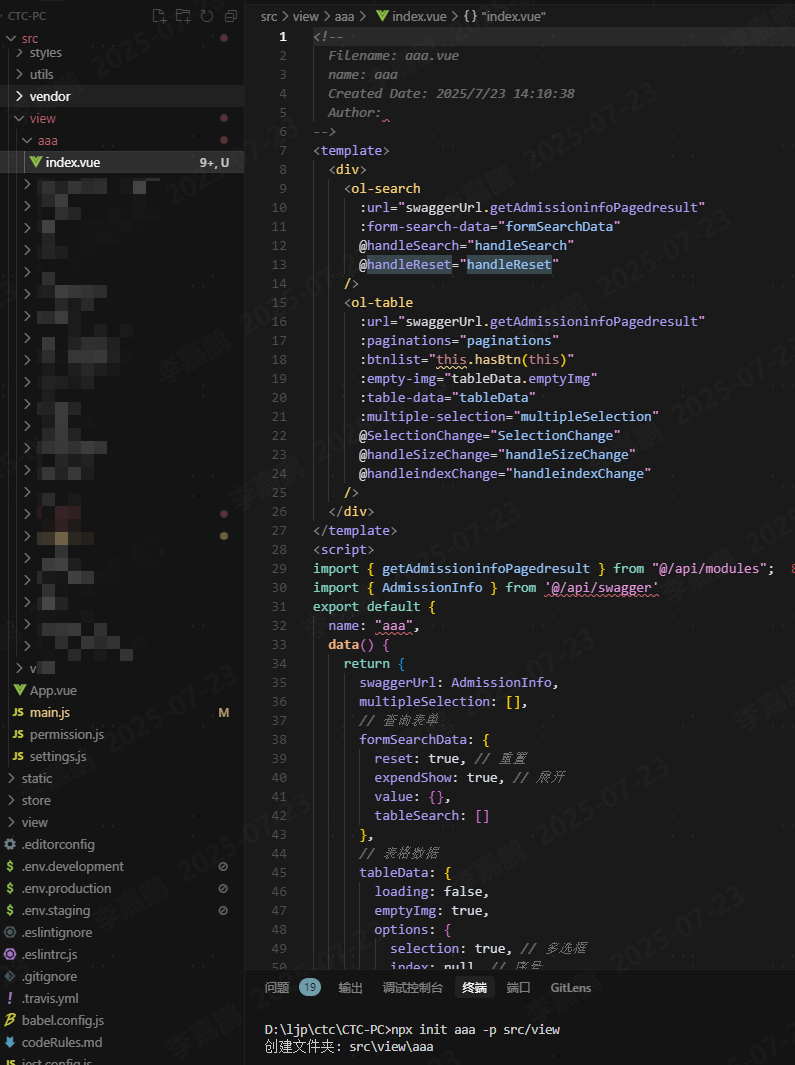Click the .eslintrc.js file icon
795x1065 pixels.
point(10,955)
